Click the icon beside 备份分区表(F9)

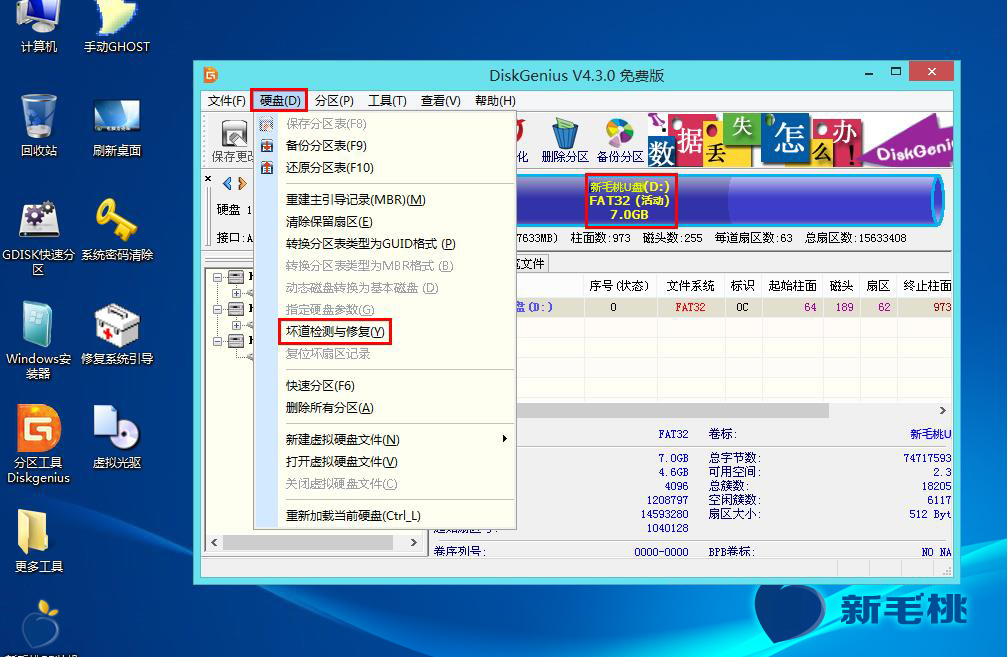click(x=267, y=146)
